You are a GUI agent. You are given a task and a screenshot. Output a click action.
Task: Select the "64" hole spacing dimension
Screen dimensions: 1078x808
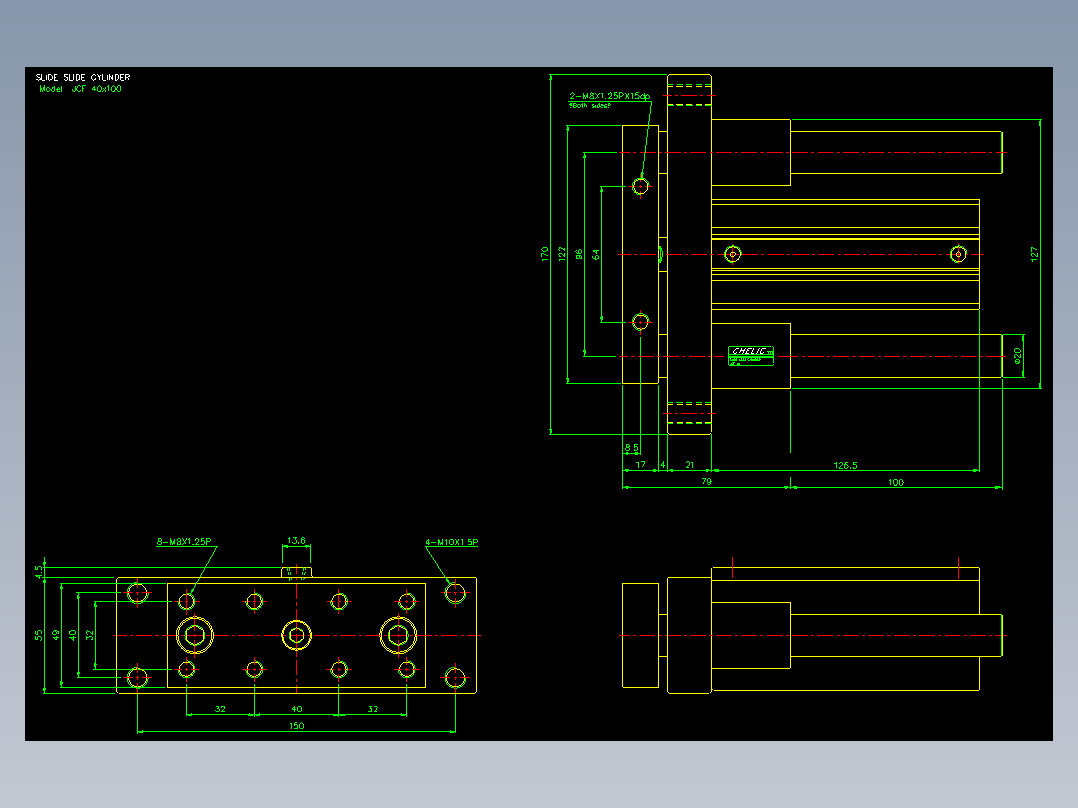(x=596, y=254)
